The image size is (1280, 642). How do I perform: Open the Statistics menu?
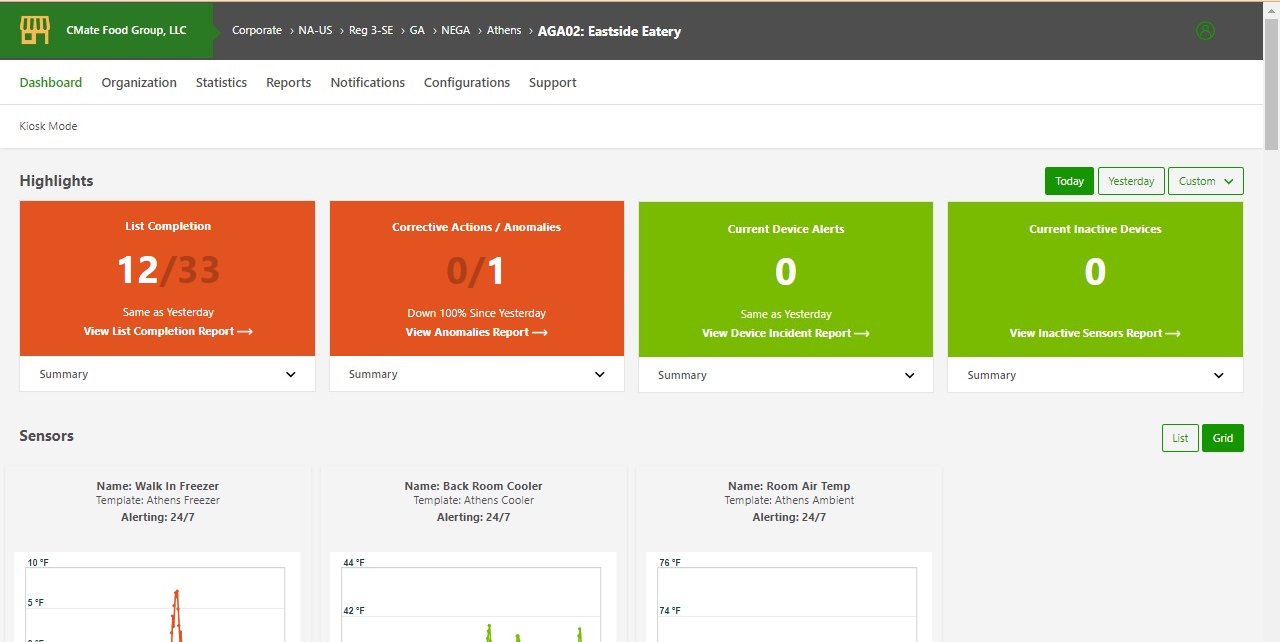221,83
